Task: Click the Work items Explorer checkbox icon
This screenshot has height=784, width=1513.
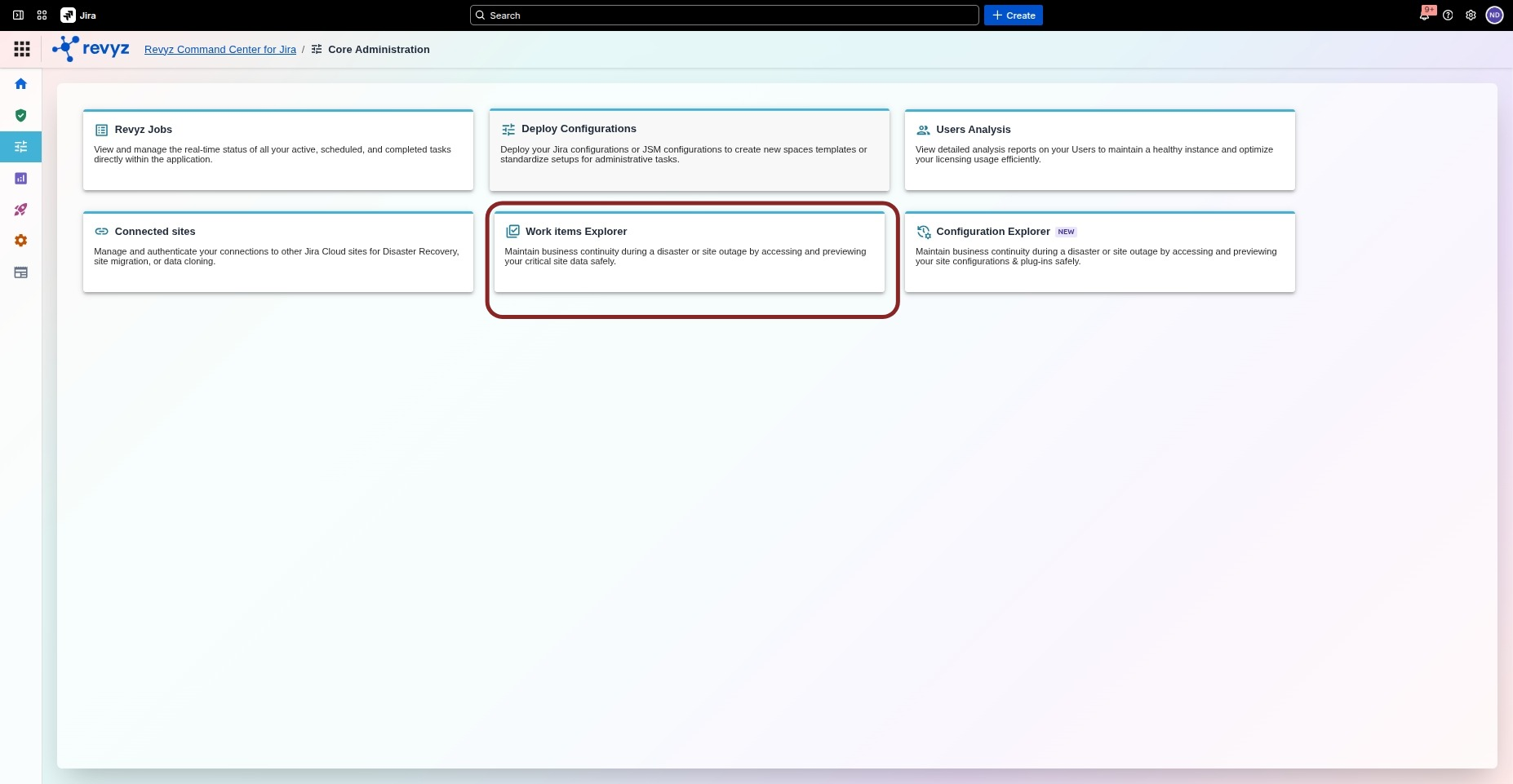Action: (x=512, y=232)
